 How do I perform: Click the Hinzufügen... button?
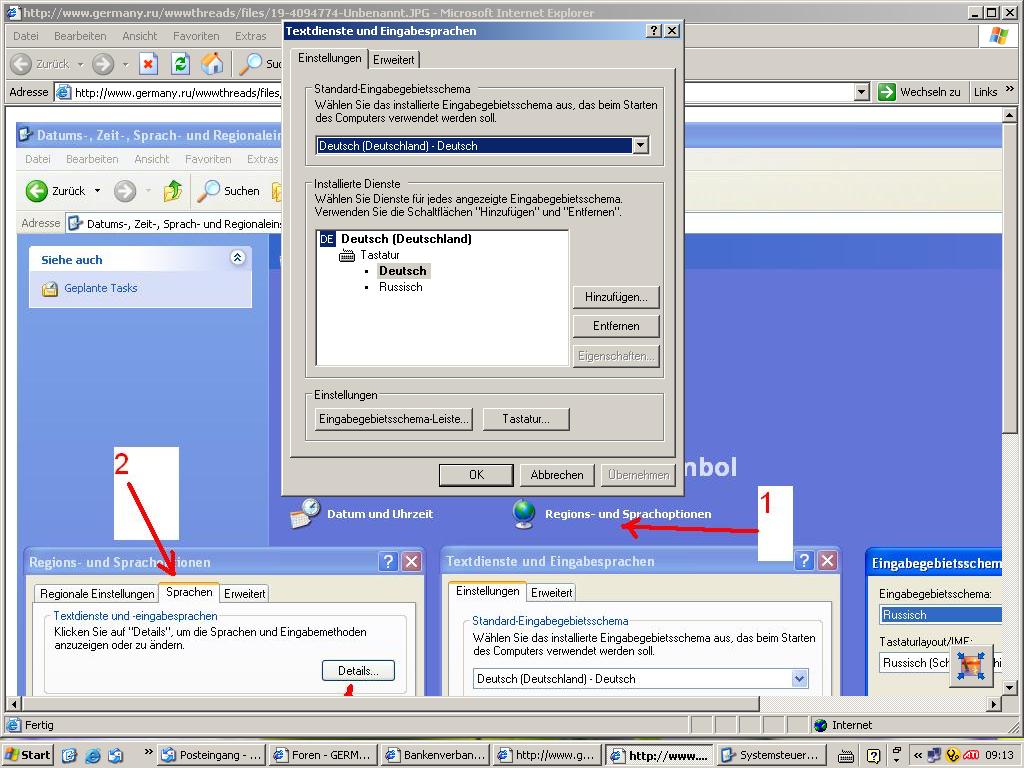tap(616, 297)
